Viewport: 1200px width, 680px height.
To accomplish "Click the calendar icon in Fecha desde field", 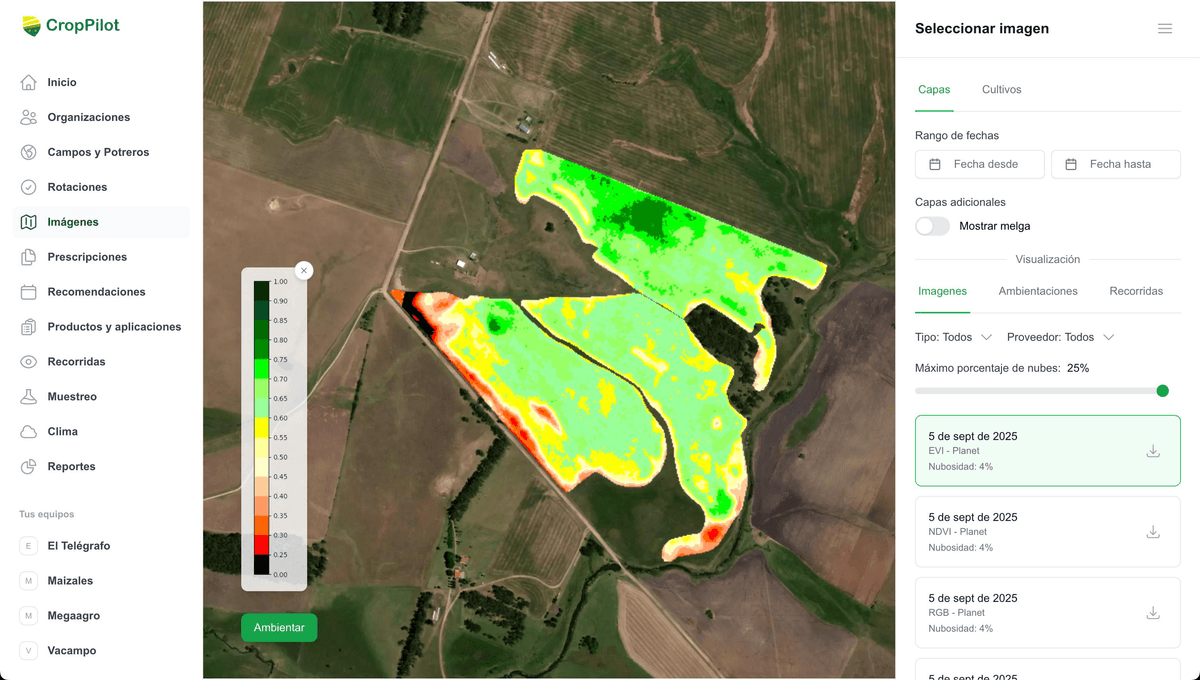I will 935,164.
